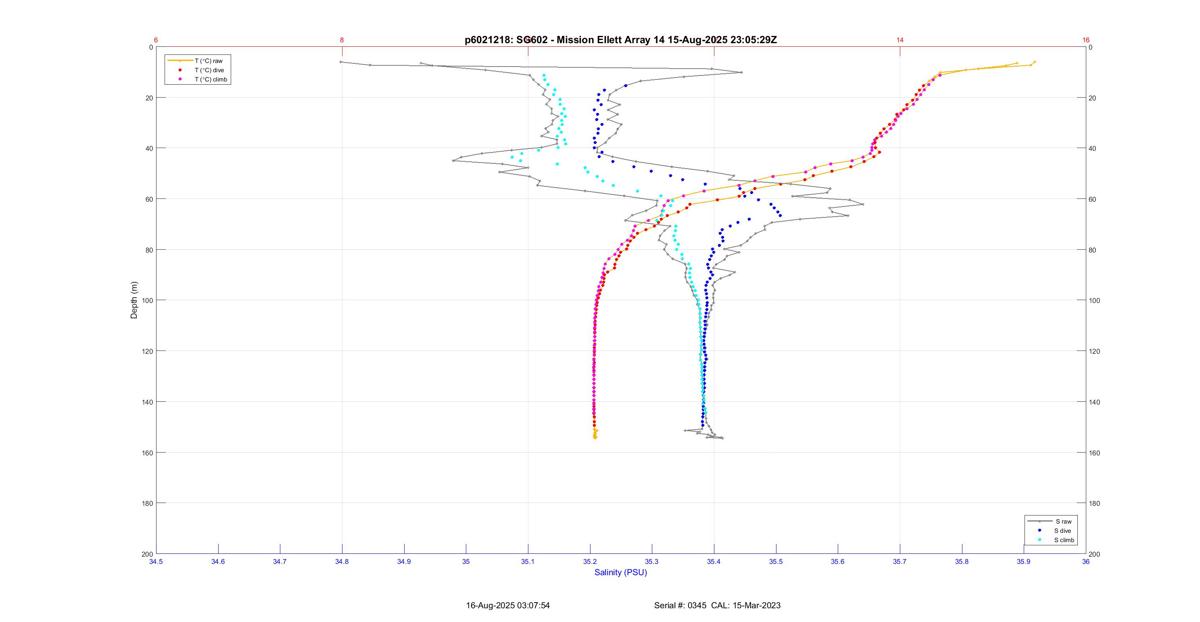Viewport: 1200px width, 622px height.
Task: Click the cyan dot marker beside 'S climb'
Action: (1040, 539)
